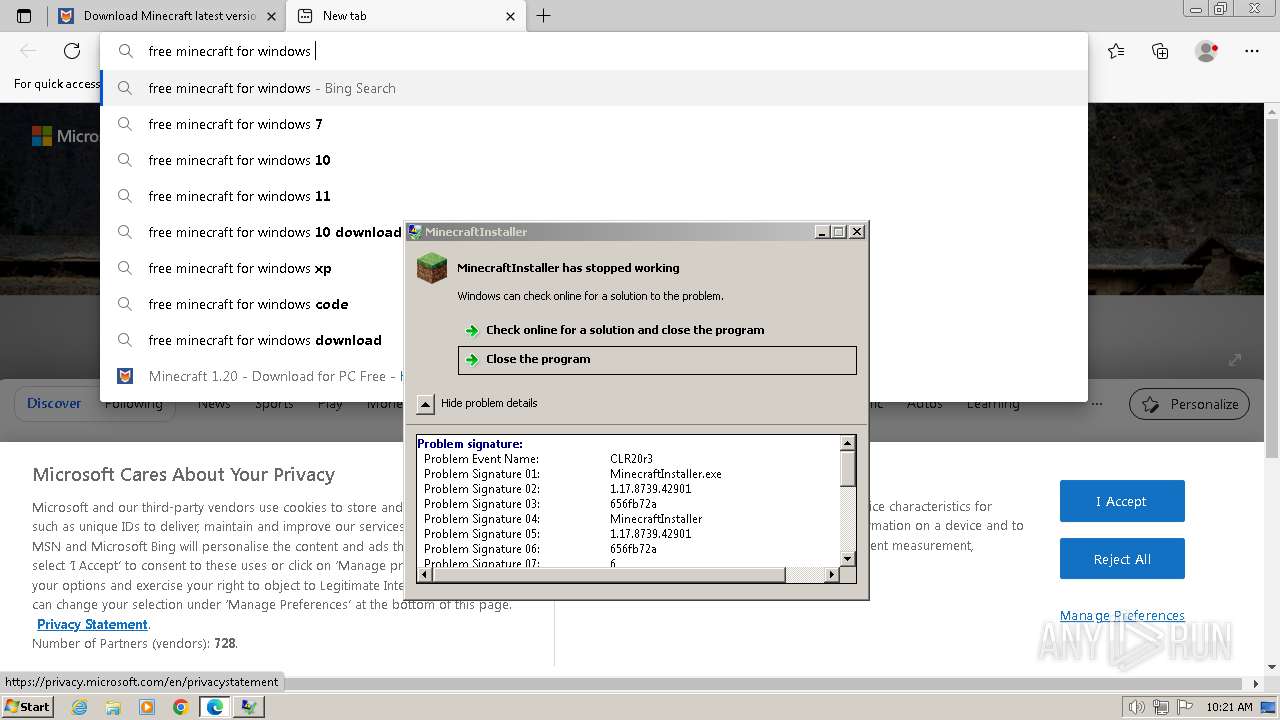Open the Edge tab actions menu icon
The height and width of the screenshot is (720, 1280).
(24, 16)
